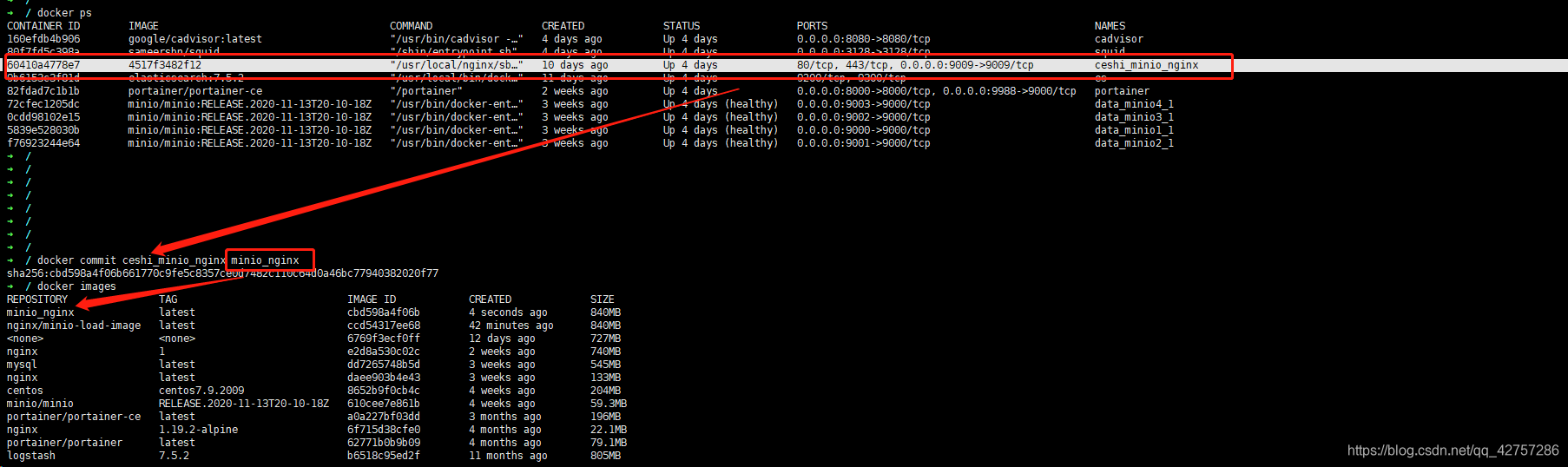Screen dimensions: 1568x467
Task: Select container ID 60410a4778e7
Action: [x=43, y=65]
